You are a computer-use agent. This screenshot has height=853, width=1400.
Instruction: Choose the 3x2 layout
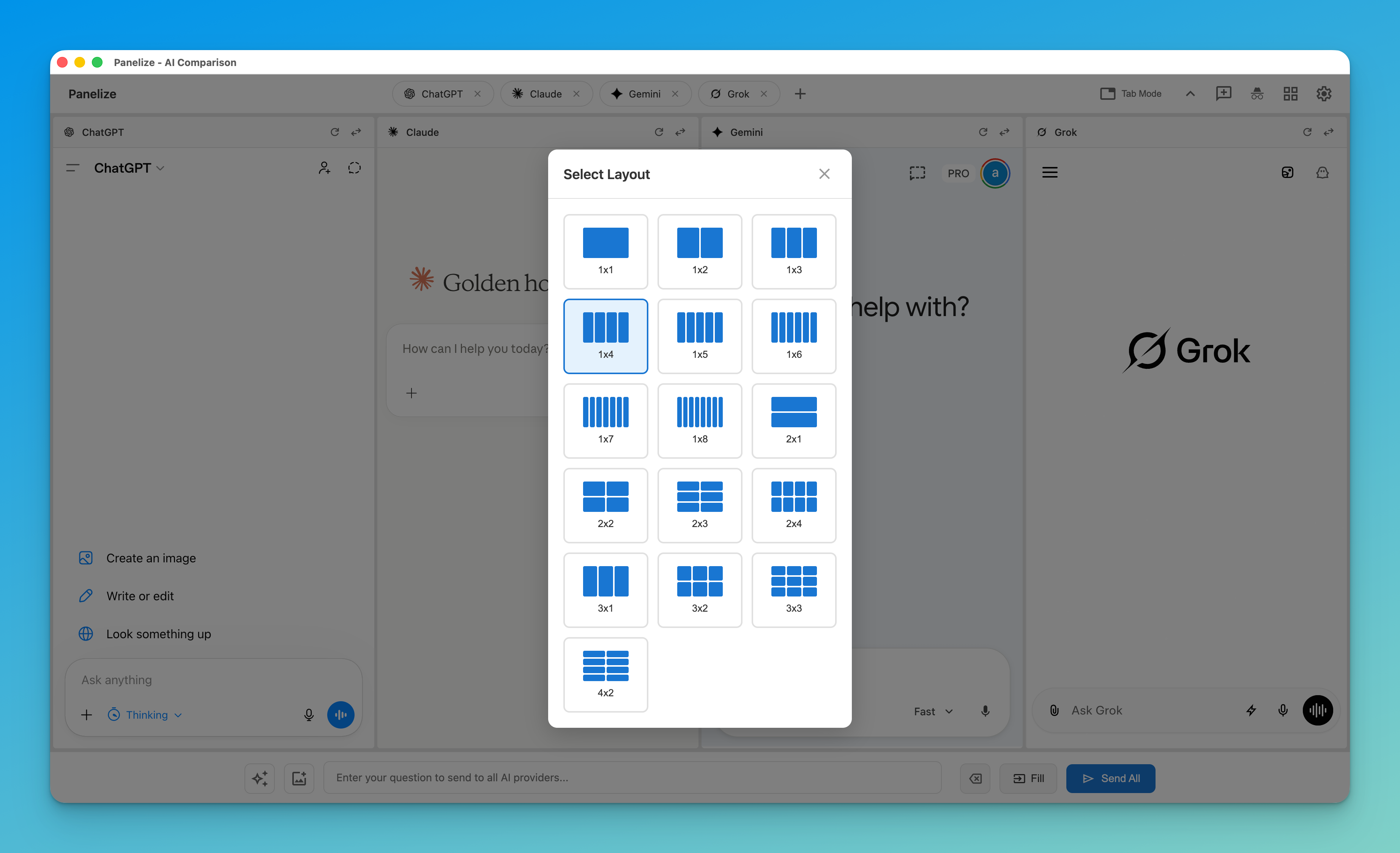coord(700,590)
